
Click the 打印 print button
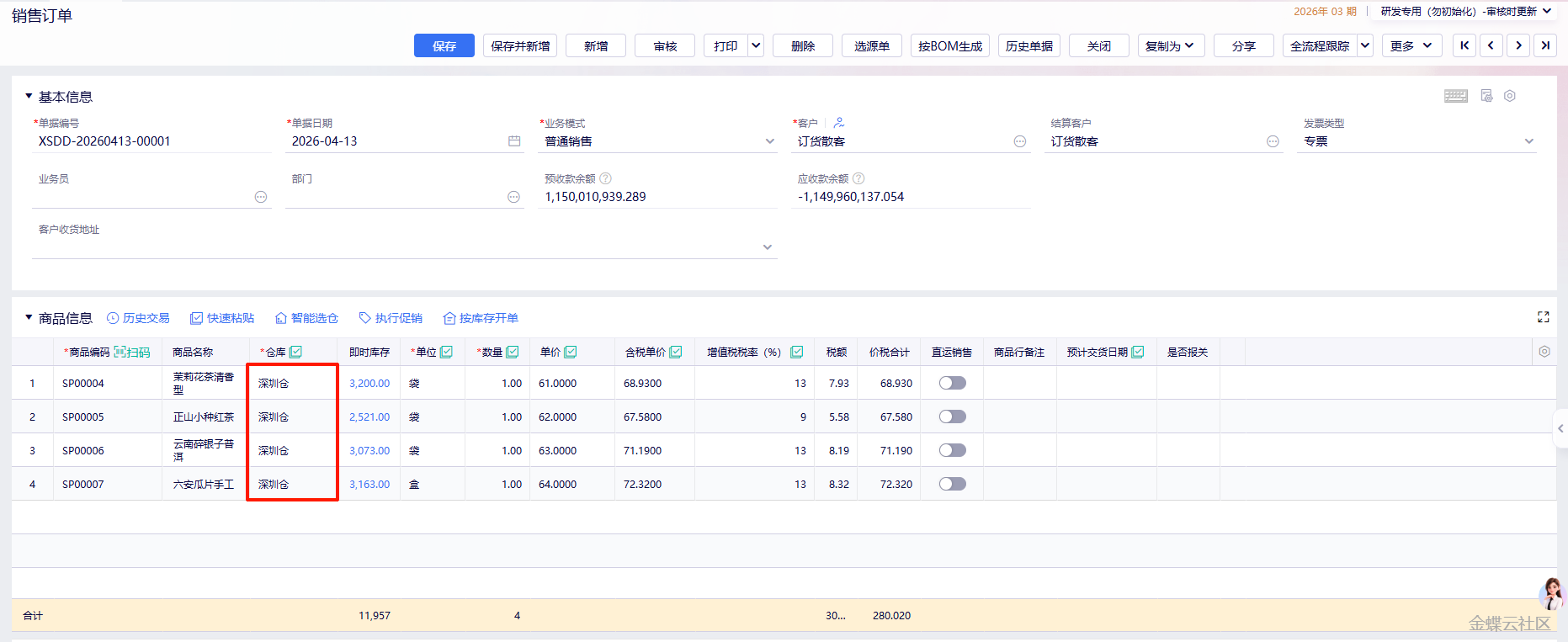click(726, 45)
